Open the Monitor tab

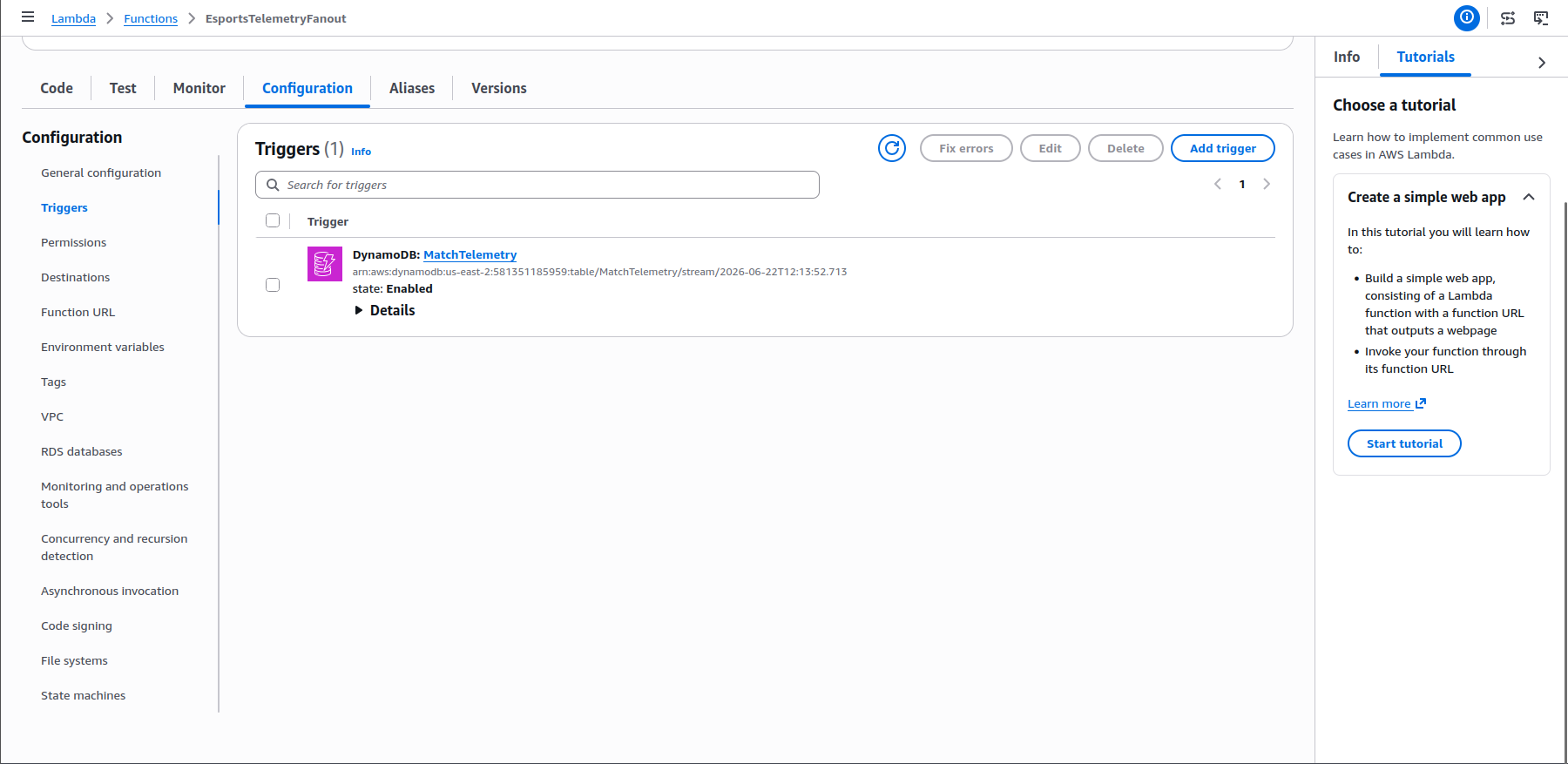point(199,88)
